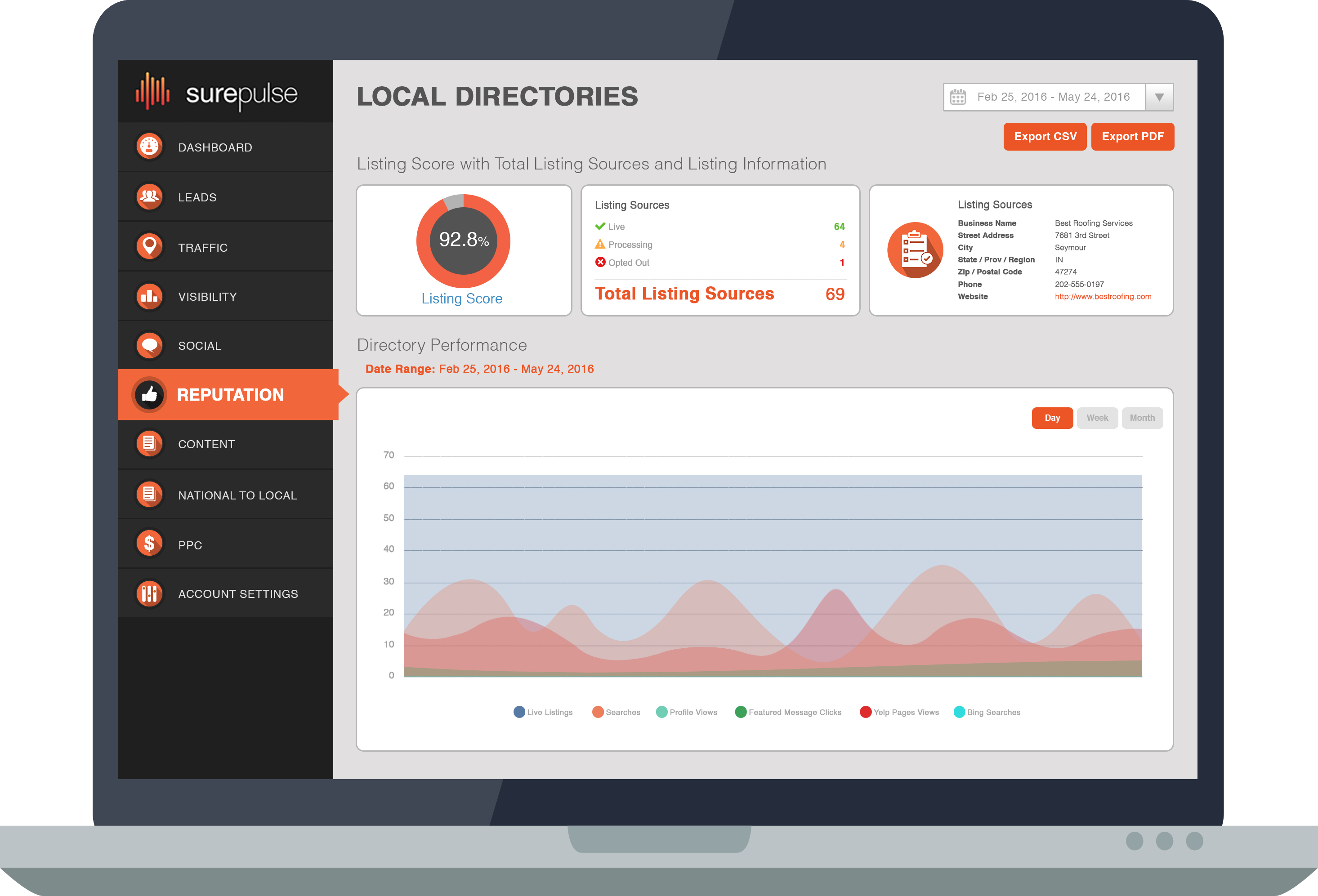
Task: Select the Traffic map pin icon
Action: [x=149, y=247]
